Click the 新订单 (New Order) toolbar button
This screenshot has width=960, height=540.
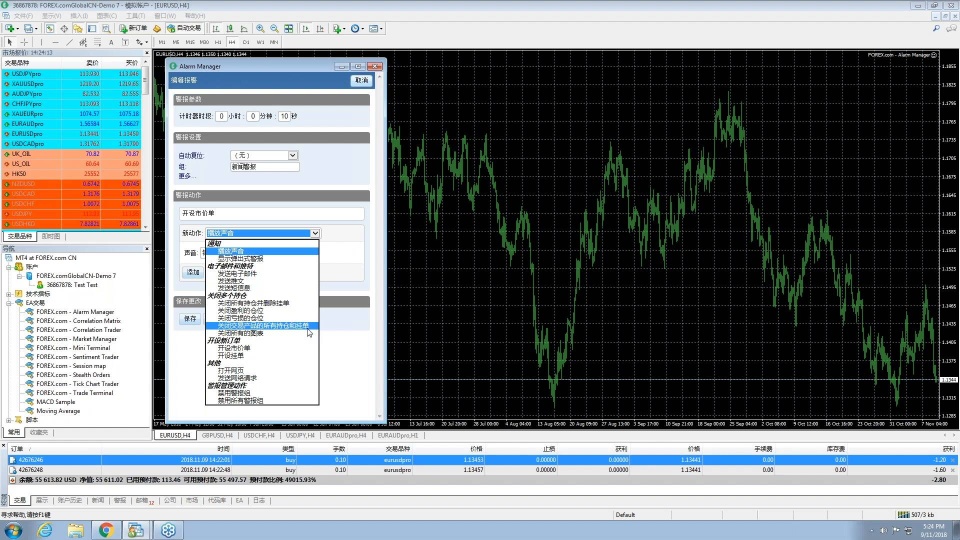point(134,28)
